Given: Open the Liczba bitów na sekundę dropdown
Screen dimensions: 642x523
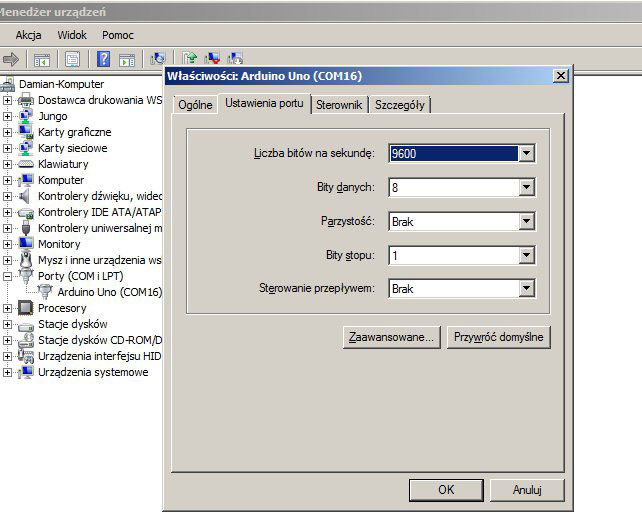Looking at the screenshot, I should [526, 153].
